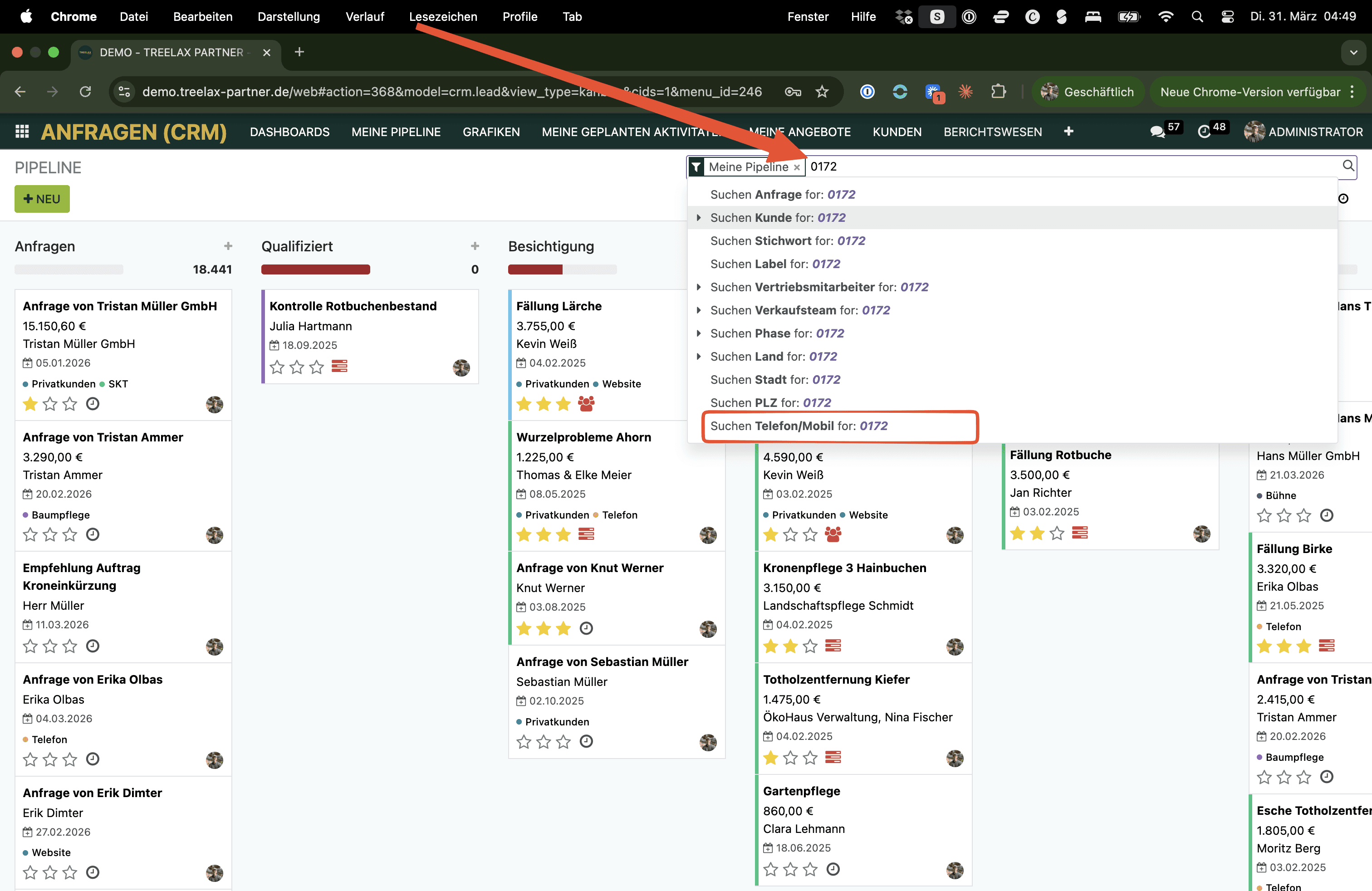Image resolution: width=1372 pixels, height=891 pixels.
Task: Toggle third star on the Kontrolle Rotbuchenbestand card
Action: tap(317, 367)
